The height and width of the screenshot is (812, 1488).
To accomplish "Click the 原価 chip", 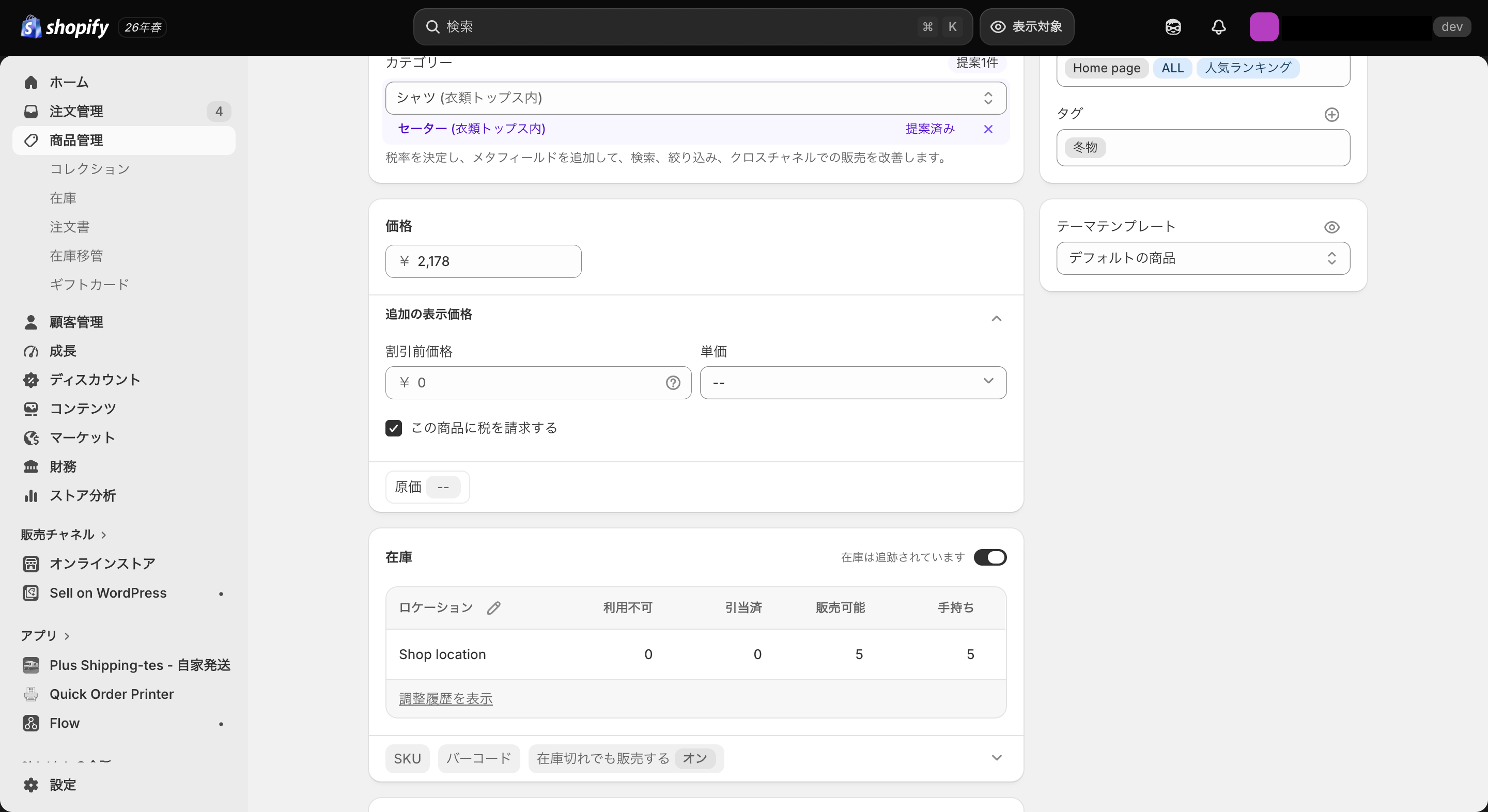I will pyautogui.click(x=427, y=487).
